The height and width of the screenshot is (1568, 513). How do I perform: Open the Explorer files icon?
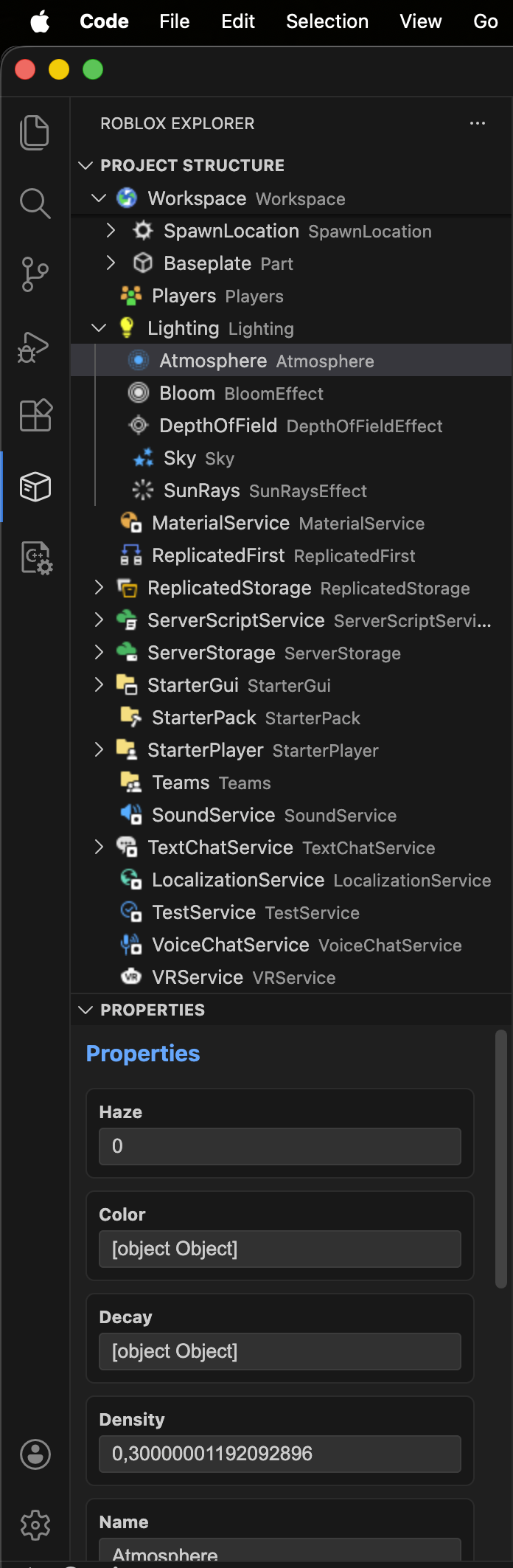coord(35,133)
